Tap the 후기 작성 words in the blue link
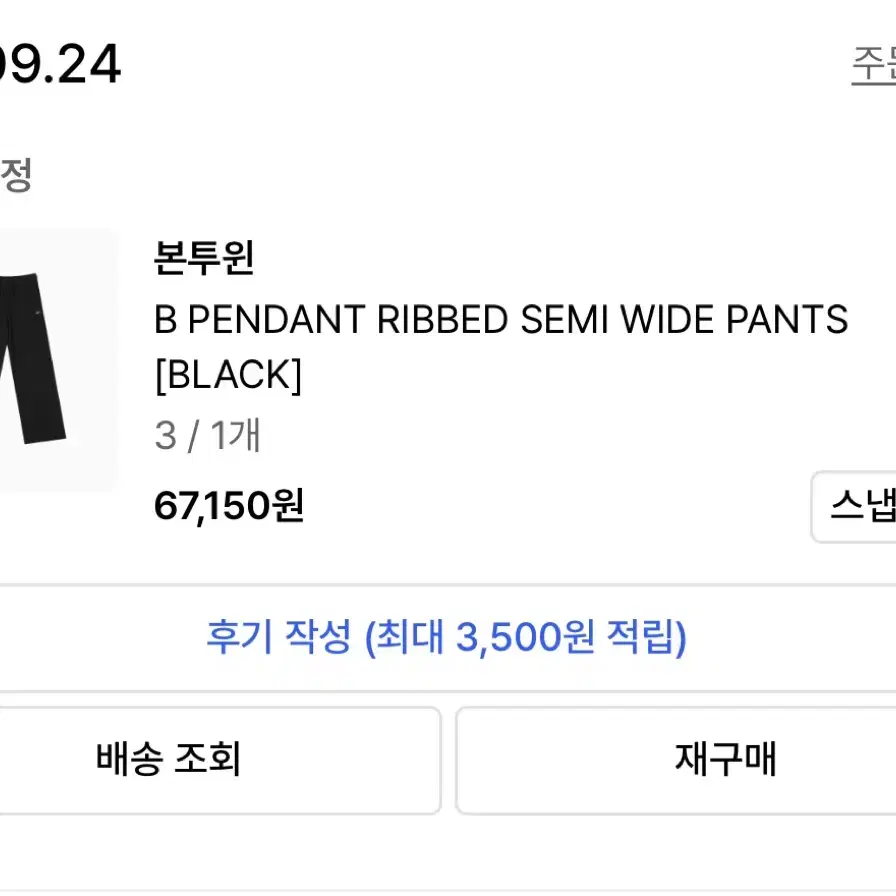 (279, 637)
